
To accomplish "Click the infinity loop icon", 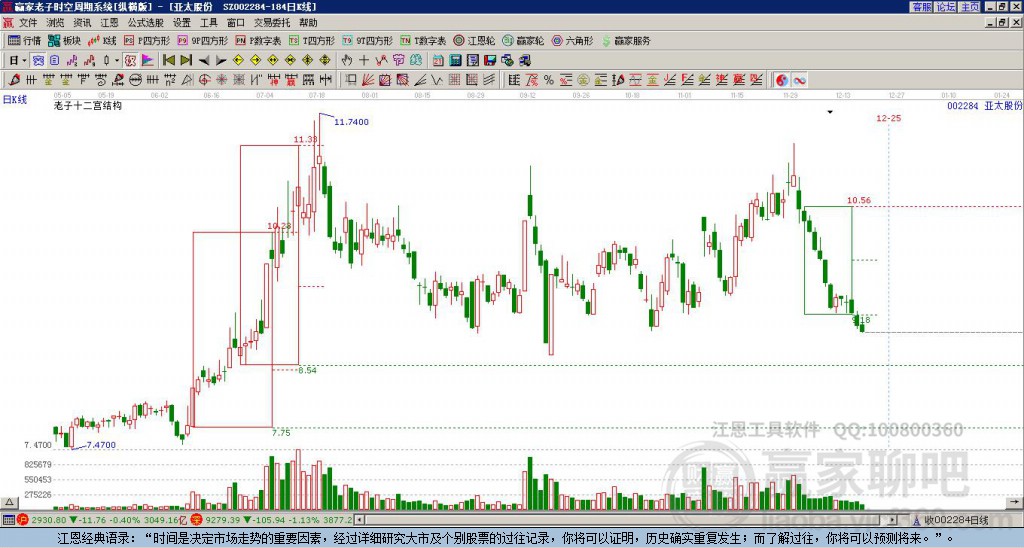I will [799, 80].
